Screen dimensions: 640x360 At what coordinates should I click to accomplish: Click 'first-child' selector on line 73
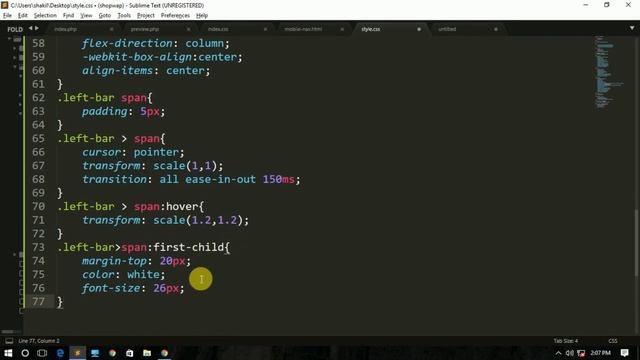click(x=189, y=247)
